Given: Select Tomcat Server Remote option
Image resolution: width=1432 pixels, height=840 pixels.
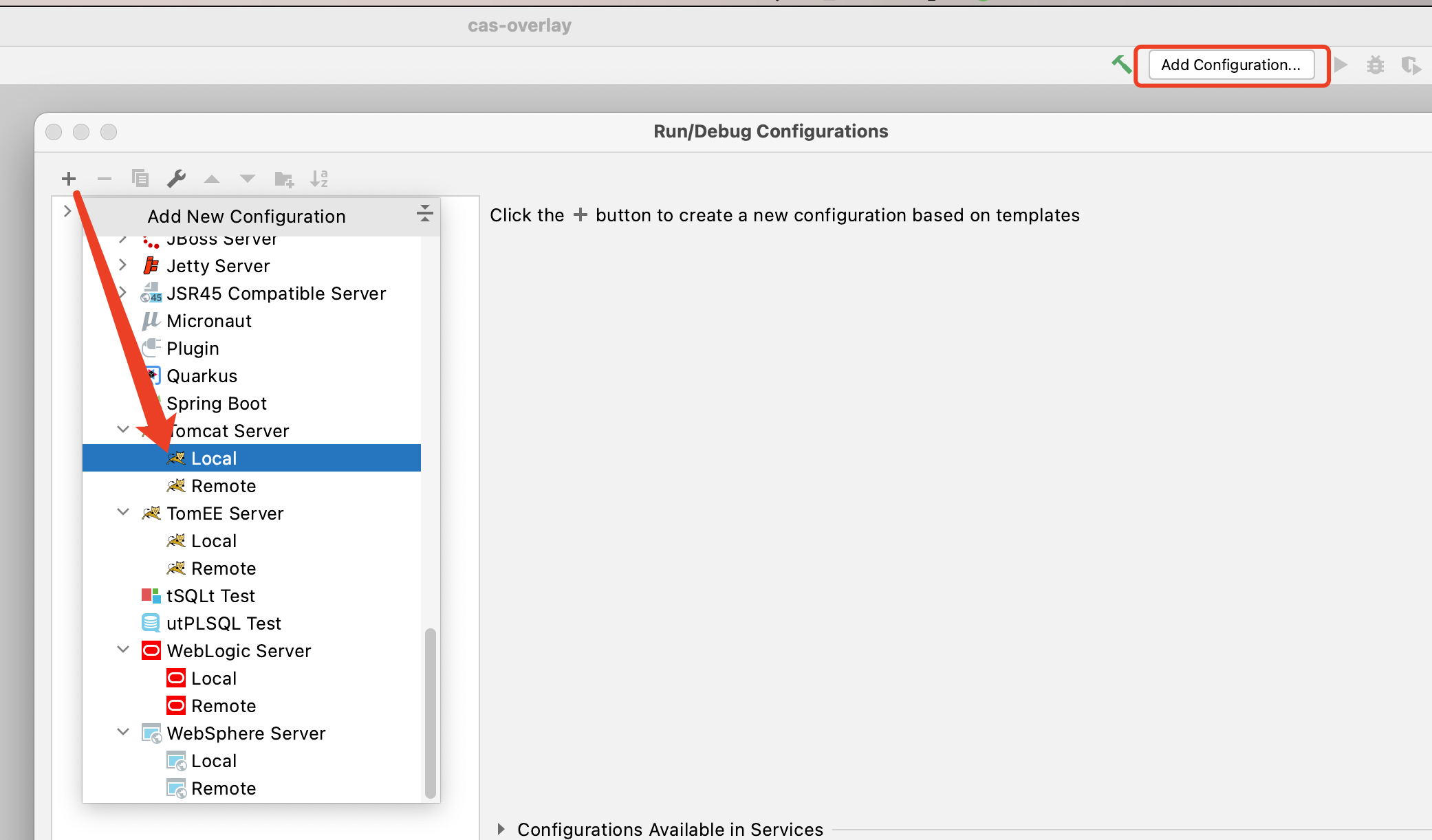Looking at the screenshot, I should 221,485.
